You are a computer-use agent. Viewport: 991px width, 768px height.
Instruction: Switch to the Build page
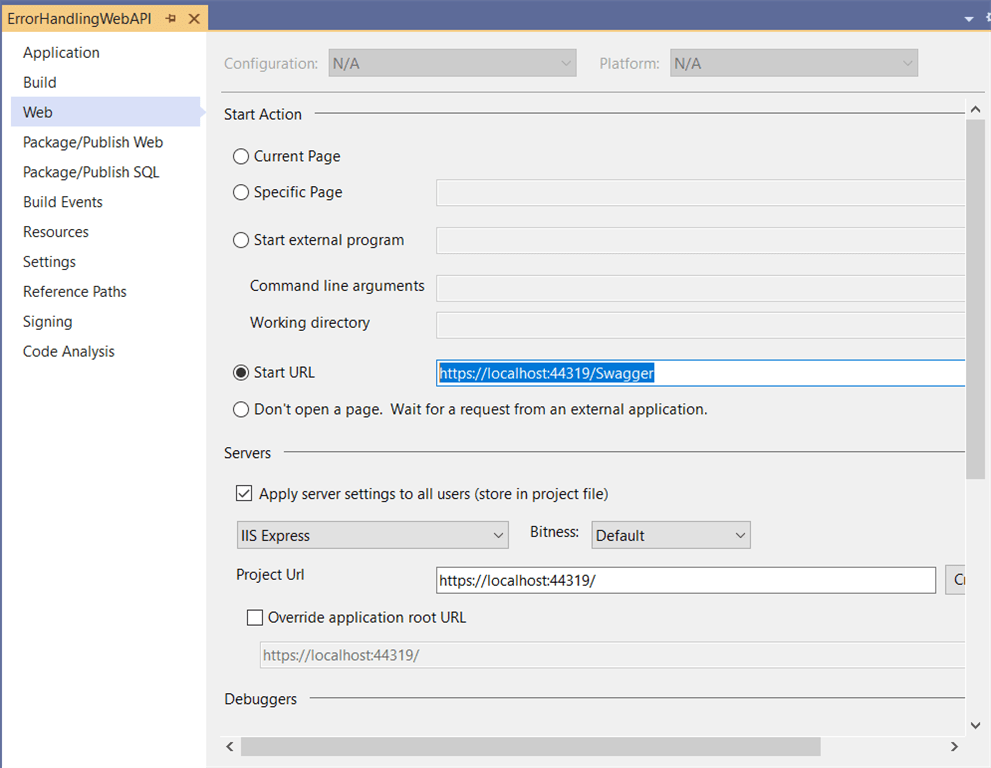point(38,82)
